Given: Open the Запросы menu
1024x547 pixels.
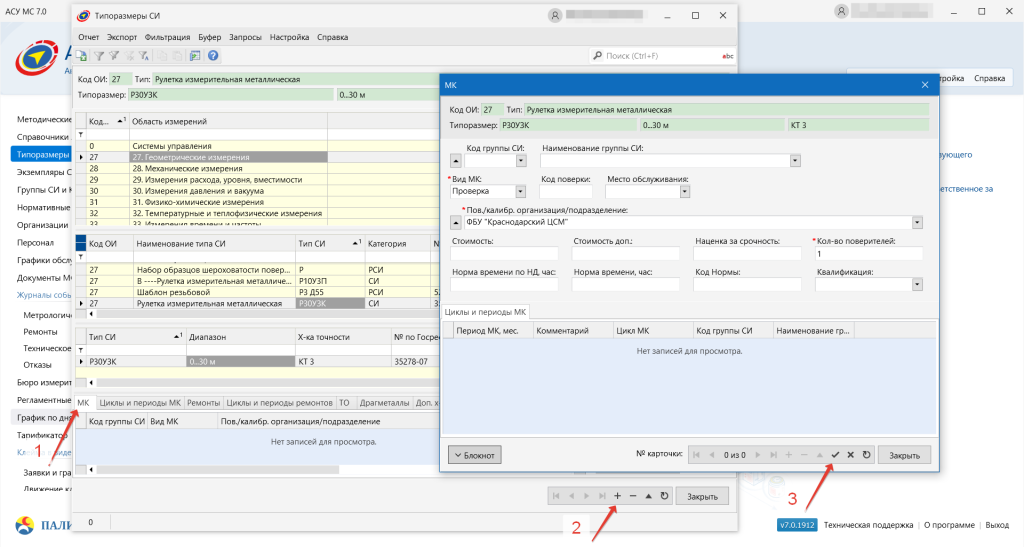Looking at the screenshot, I should coord(245,37).
